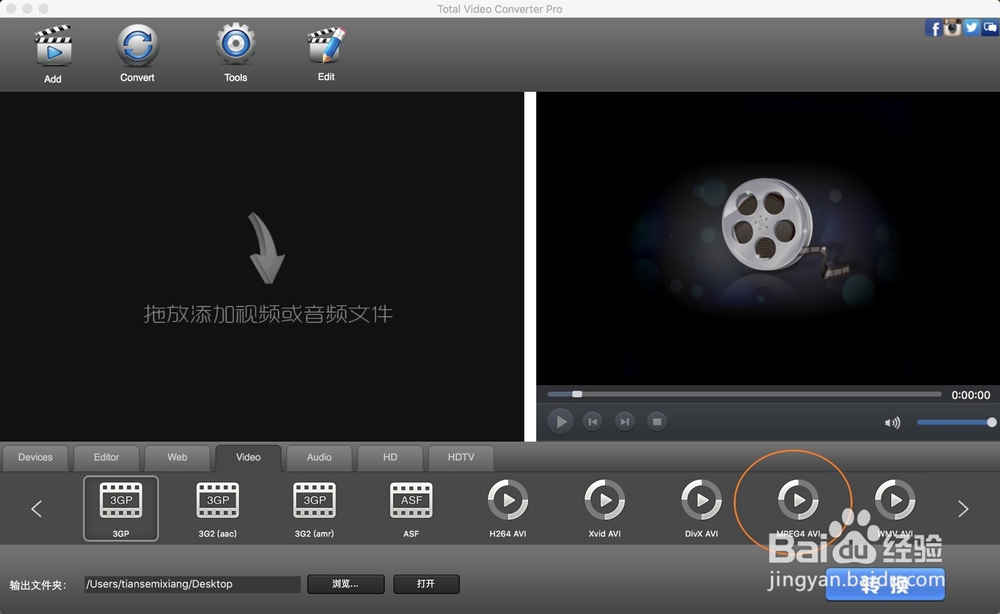Screen dimensions: 1000x614
Task: Open the chat feedback icon next to Twitter
Action: [990, 27]
